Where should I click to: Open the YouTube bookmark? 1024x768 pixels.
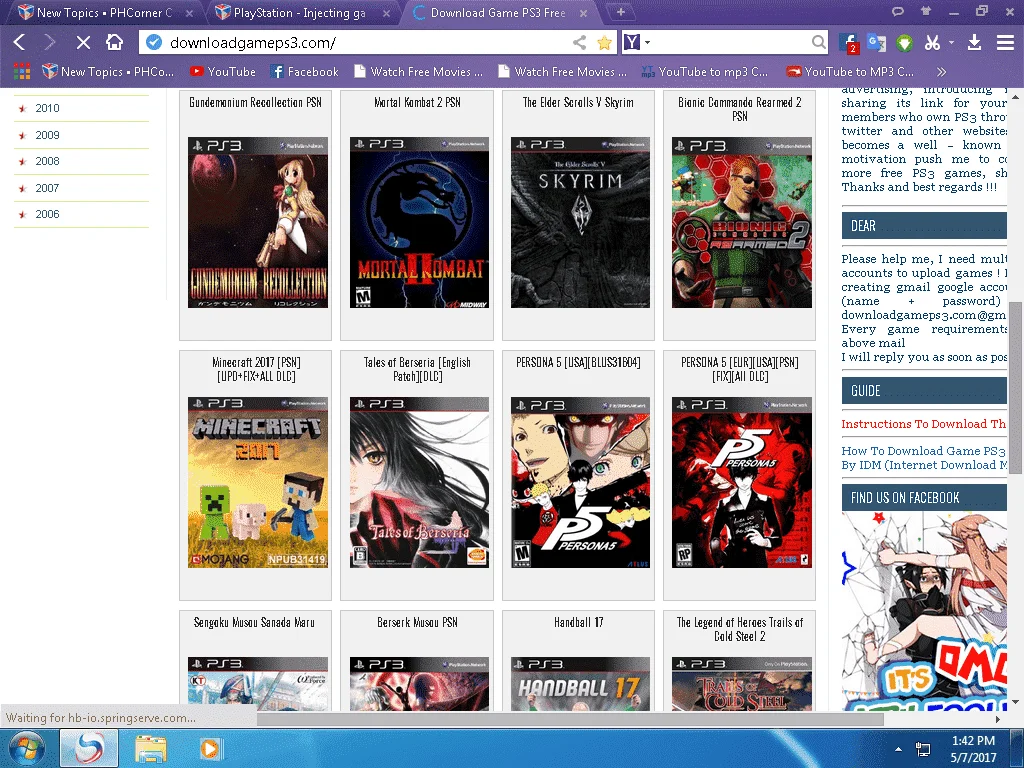pos(223,72)
